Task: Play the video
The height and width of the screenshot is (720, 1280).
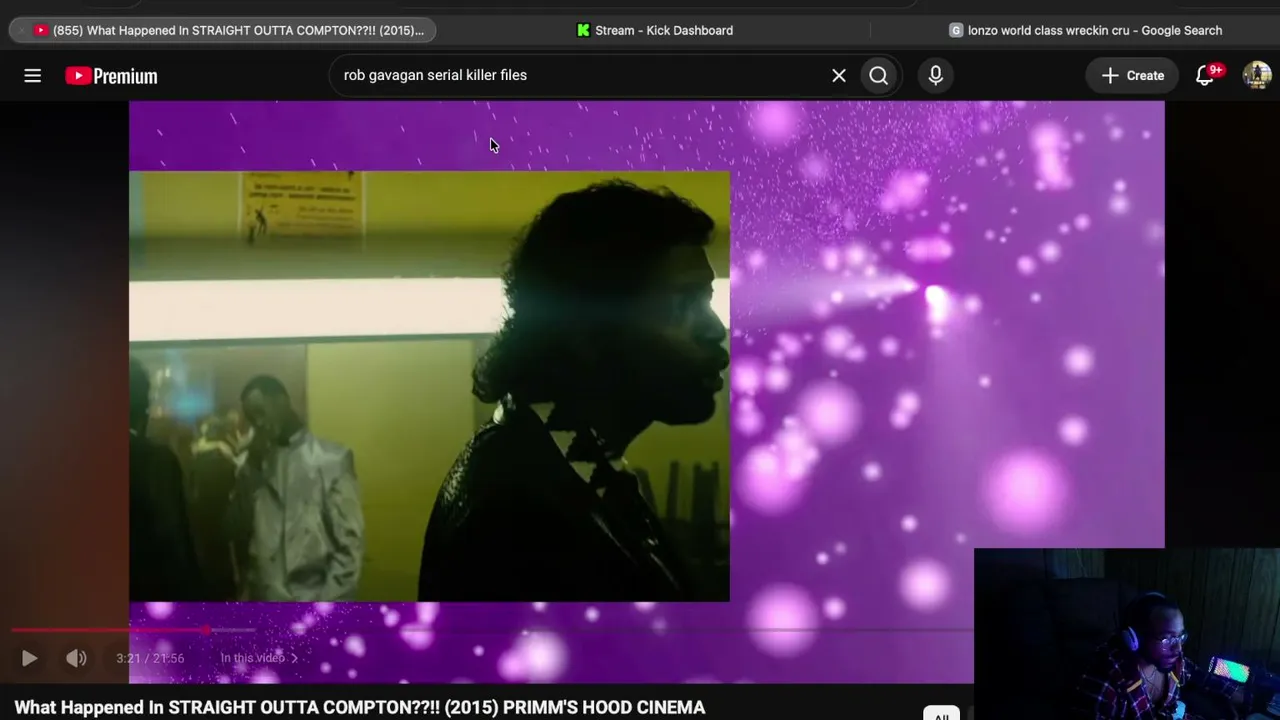Action: [29, 658]
